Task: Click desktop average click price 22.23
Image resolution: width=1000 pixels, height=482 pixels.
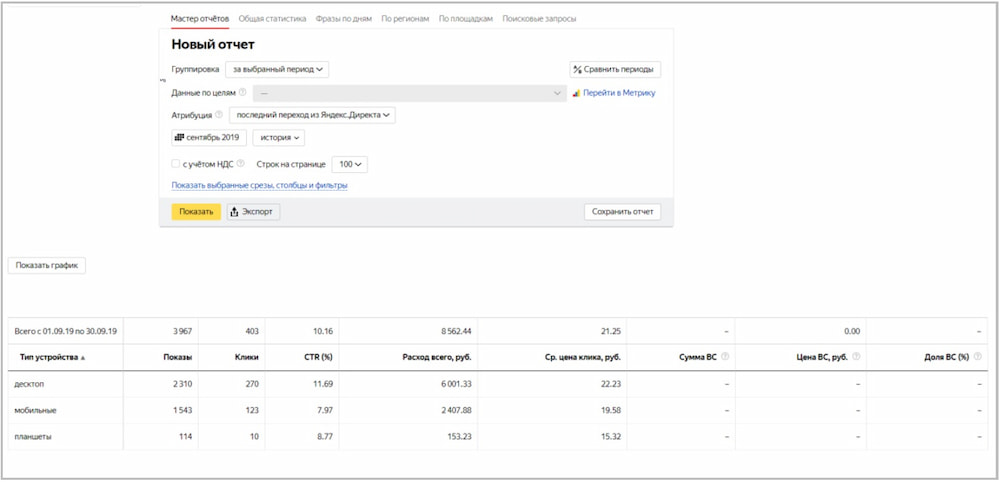Action: pos(611,384)
